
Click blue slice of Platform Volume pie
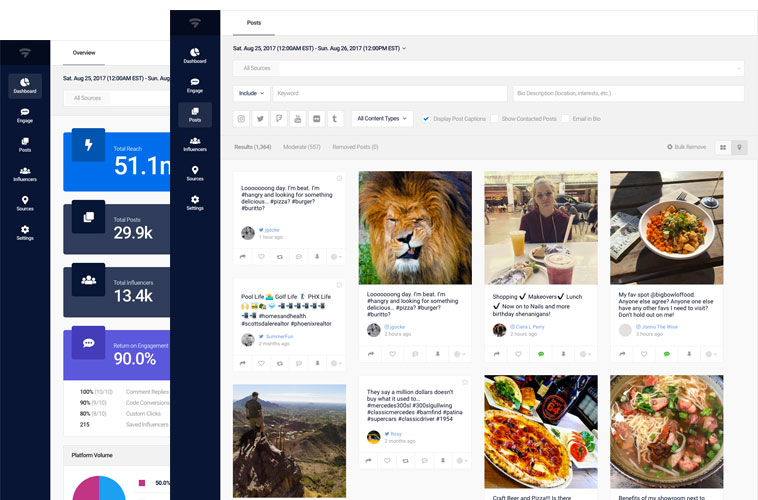click(113, 488)
